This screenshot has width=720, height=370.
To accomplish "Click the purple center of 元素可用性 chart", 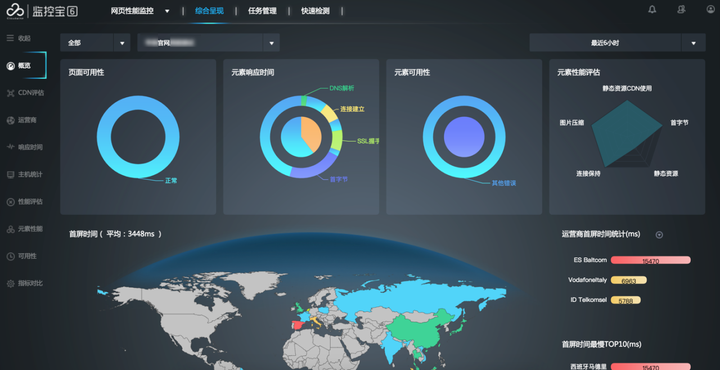I will [464, 137].
